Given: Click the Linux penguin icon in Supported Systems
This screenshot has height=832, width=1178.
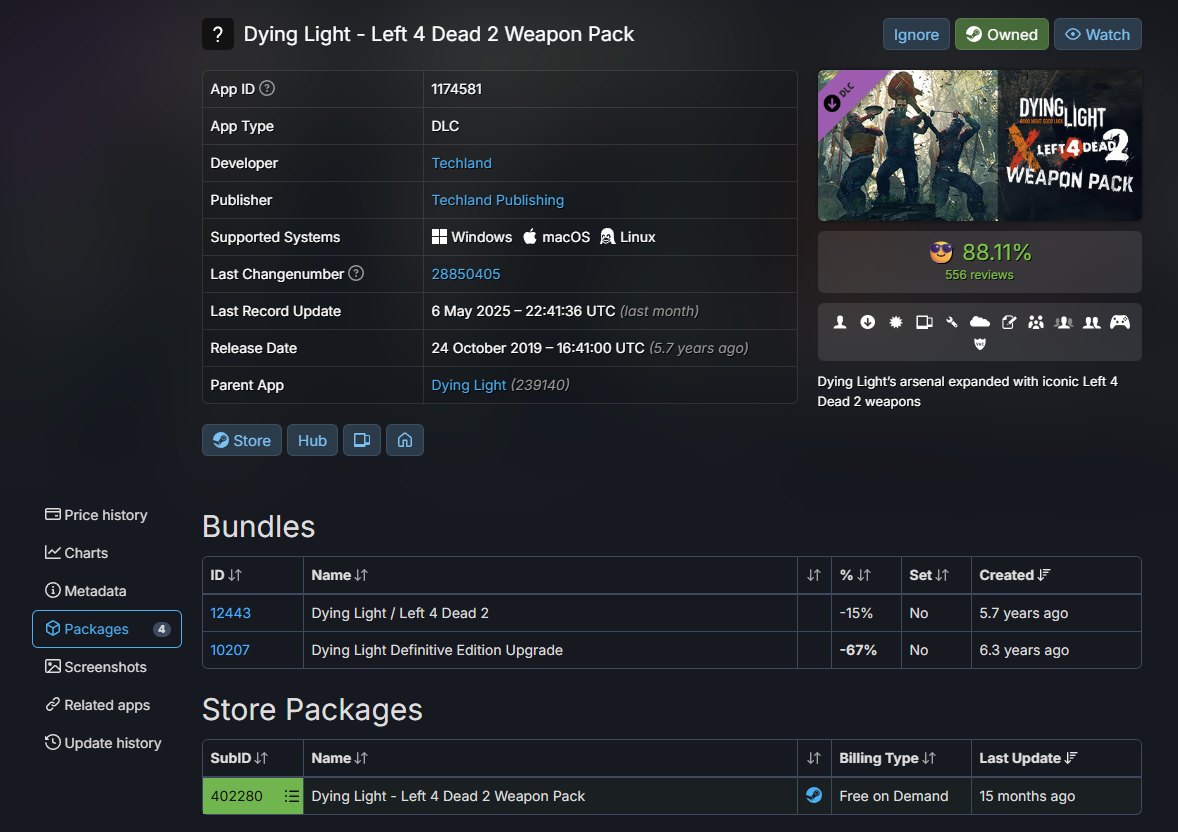Looking at the screenshot, I should pos(607,237).
